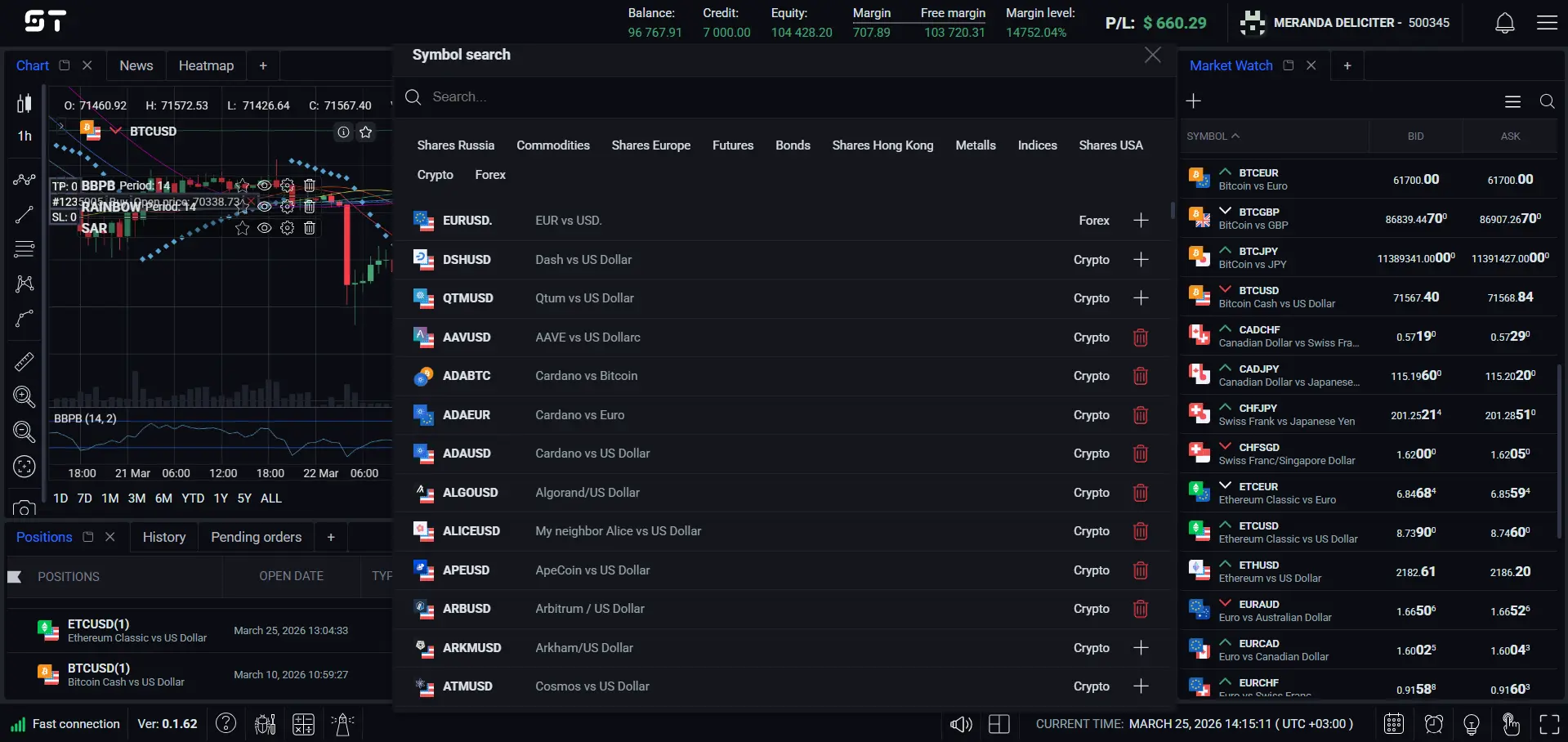This screenshot has width=1568, height=742.
Task: Toggle one-click trading hand icon
Action: [1511, 724]
